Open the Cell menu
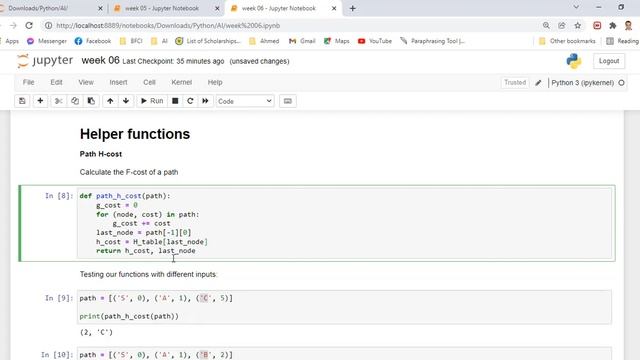The width and height of the screenshot is (640, 360). coord(149,82)
